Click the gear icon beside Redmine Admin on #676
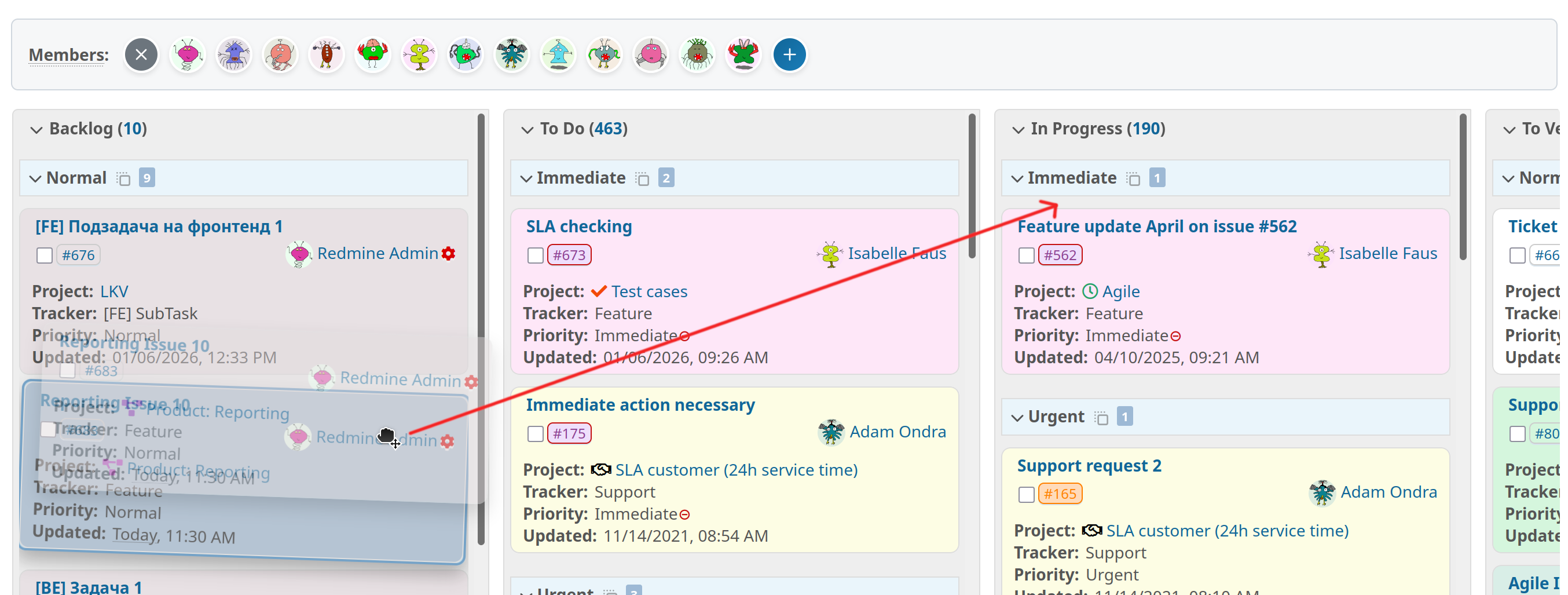 pos(449,254)
